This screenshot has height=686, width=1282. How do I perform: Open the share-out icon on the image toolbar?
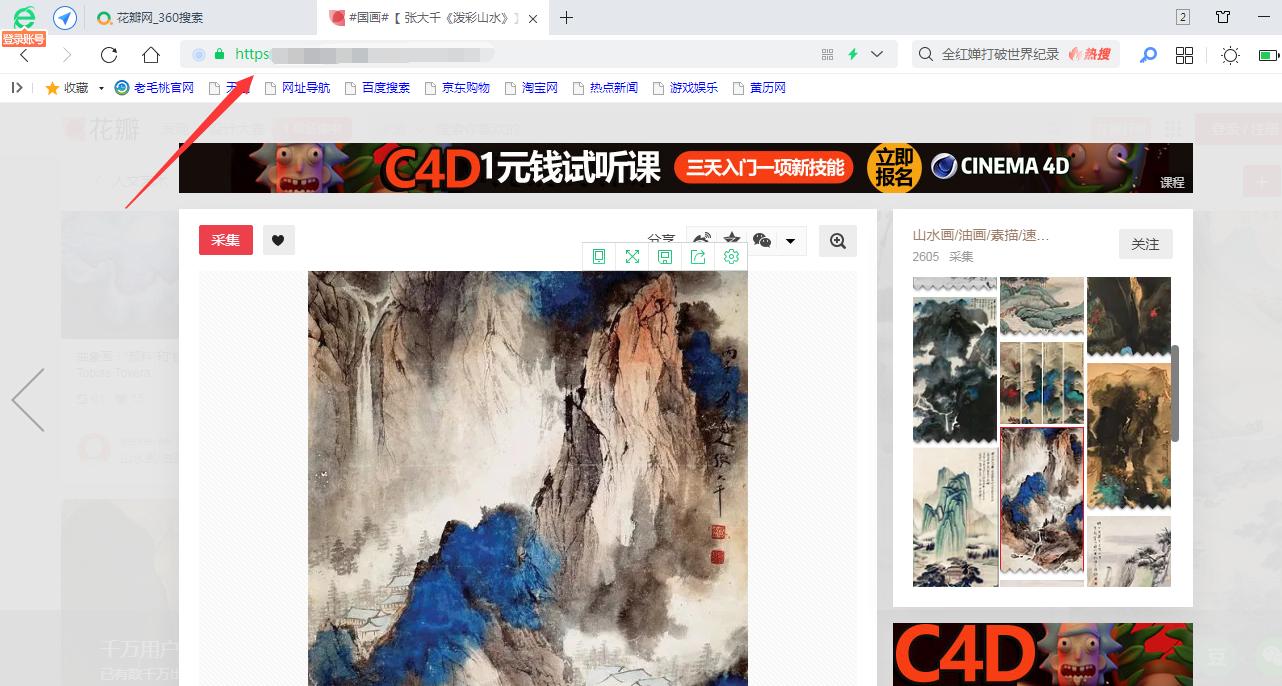pos(698,256)
